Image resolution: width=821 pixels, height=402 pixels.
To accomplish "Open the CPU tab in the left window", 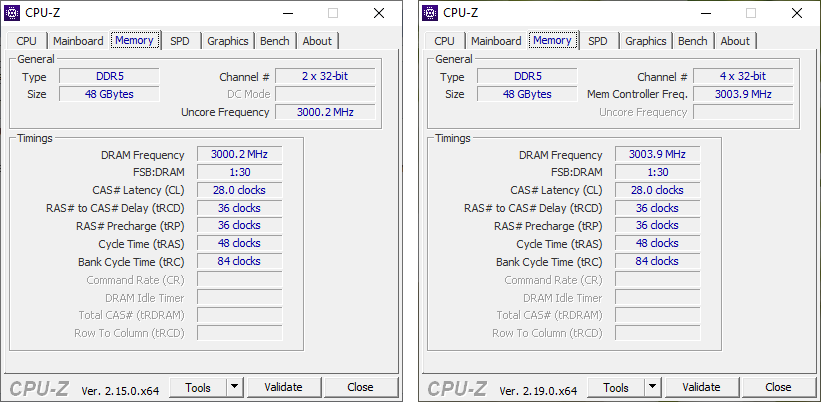I will tap(27, 41).
